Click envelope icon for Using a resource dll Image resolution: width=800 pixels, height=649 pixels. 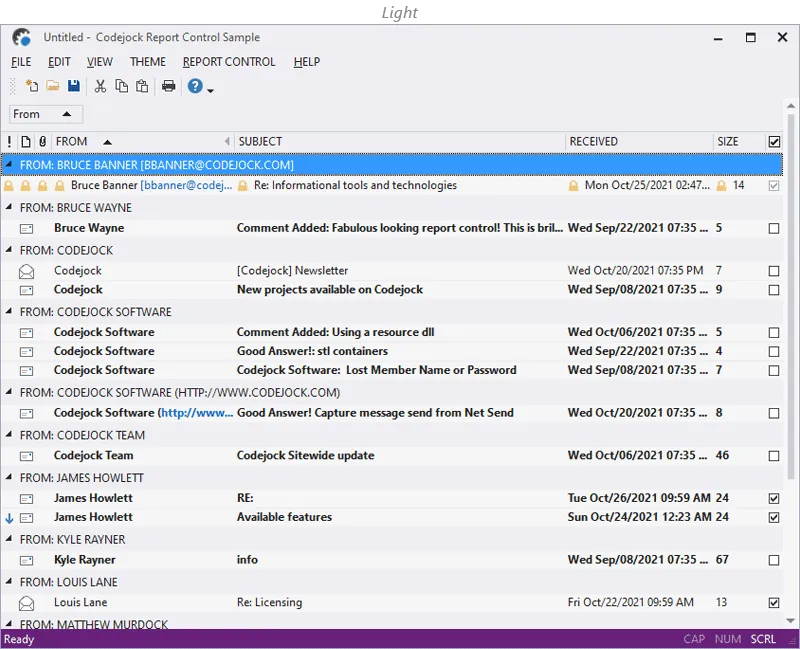(27, 333)
